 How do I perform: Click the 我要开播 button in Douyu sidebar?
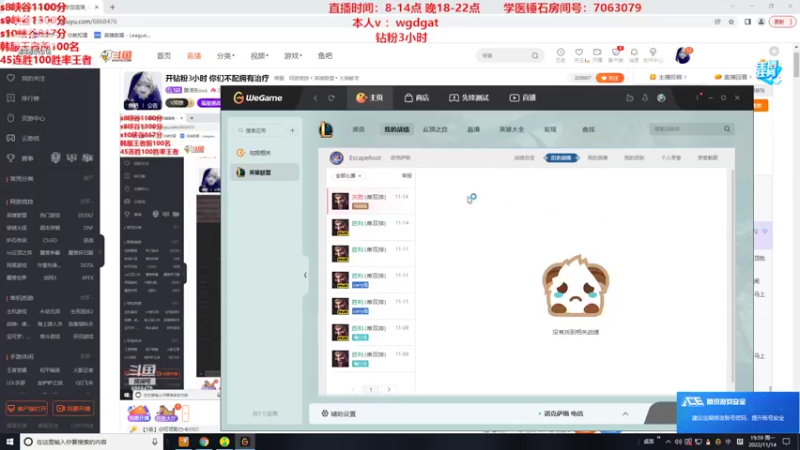(x=73, y=409)
